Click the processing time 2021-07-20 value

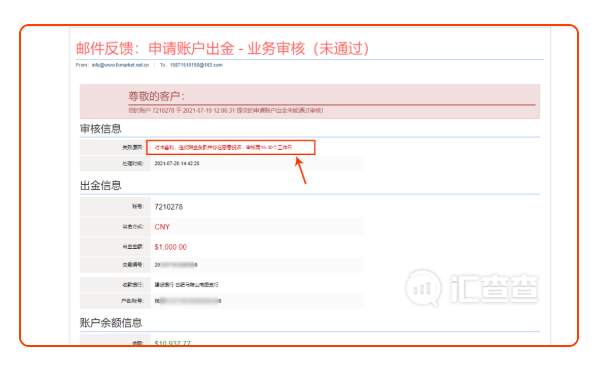pos(177,163)
